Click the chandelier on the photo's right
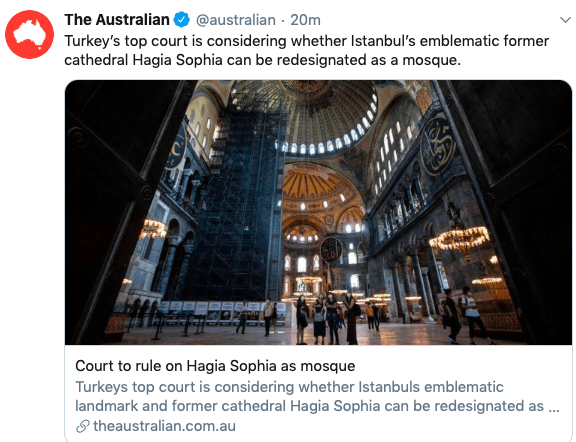The image size is (576, 442). pyautogui.click(x=460, y=239)
